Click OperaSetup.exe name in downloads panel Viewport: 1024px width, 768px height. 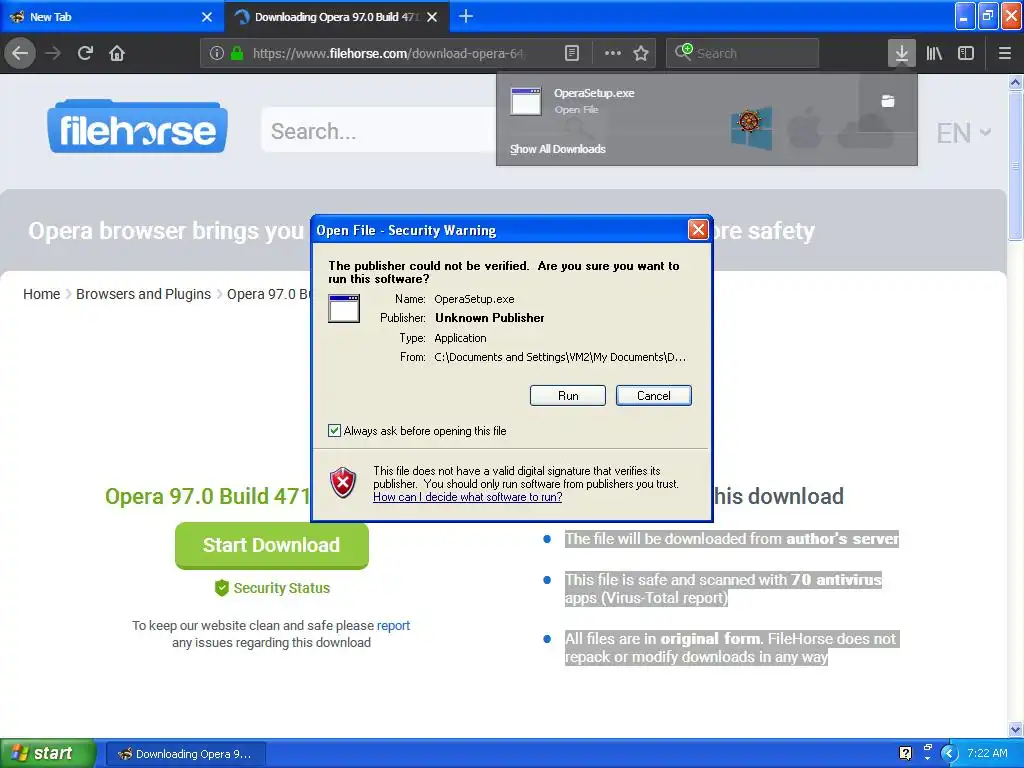(594, 93)
